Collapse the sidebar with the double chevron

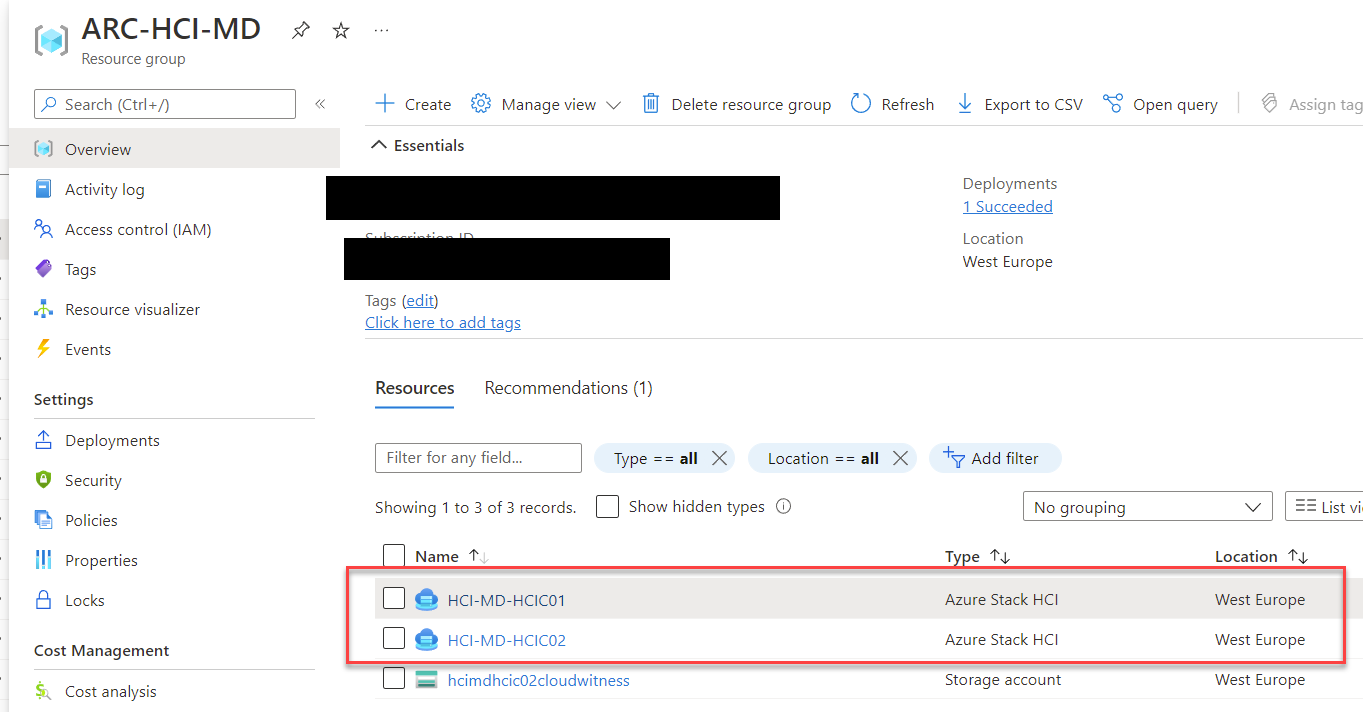point(320,104)
